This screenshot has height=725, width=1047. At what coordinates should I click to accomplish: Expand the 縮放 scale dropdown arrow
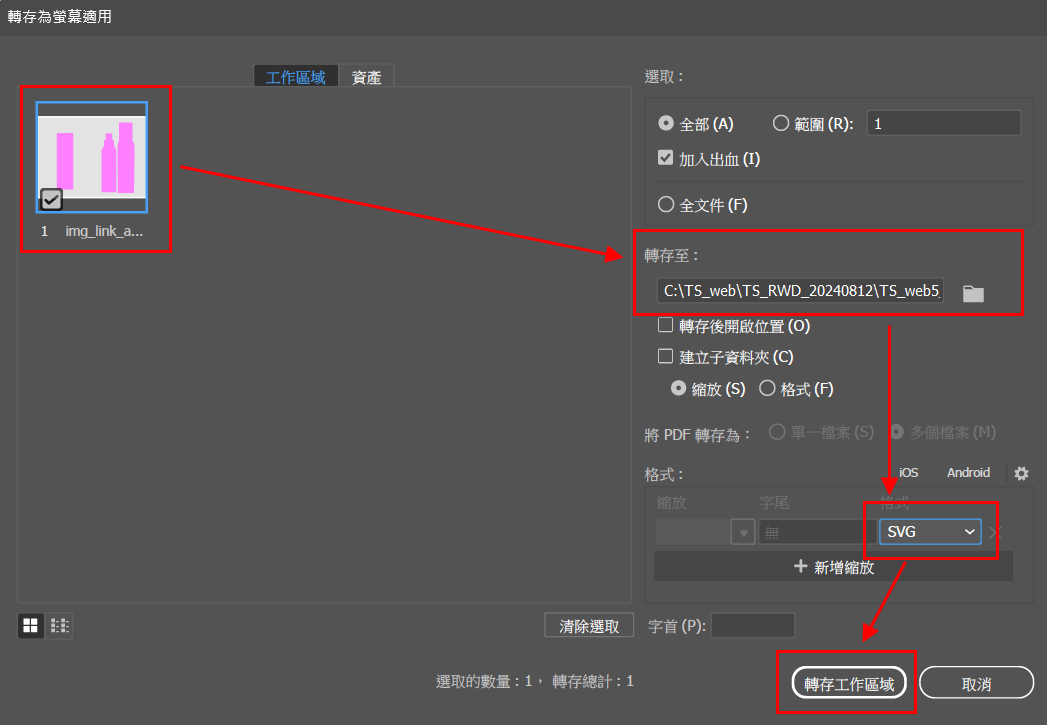(742, 533)
